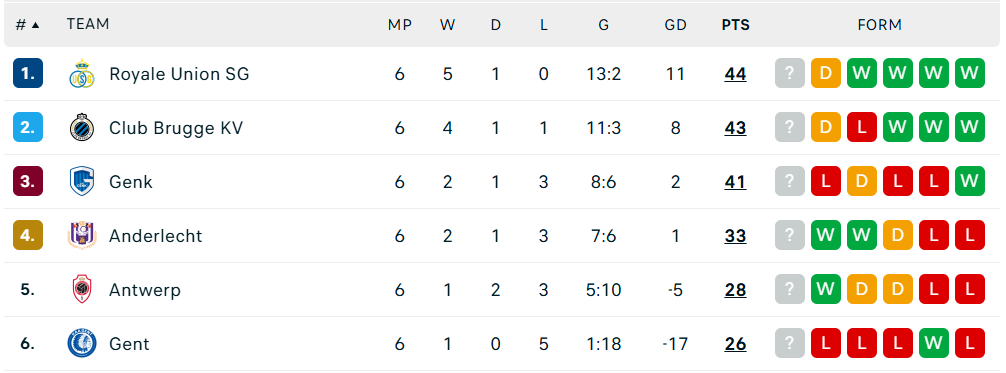Screen dimensions: 1006x373
Task: Click the W wins column header
Action: tap(447, 25)
